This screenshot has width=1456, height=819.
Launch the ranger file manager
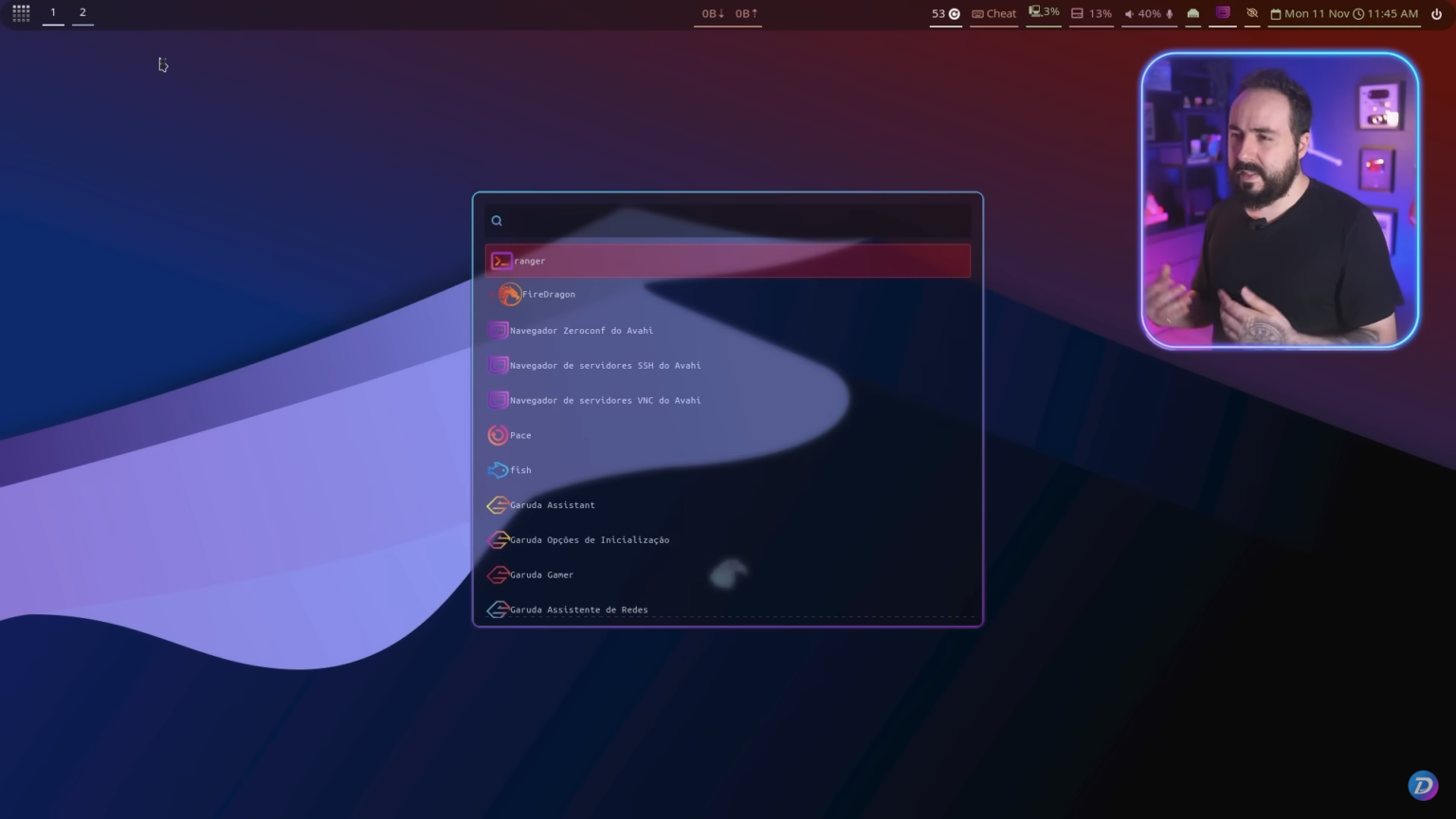(530, 261)
